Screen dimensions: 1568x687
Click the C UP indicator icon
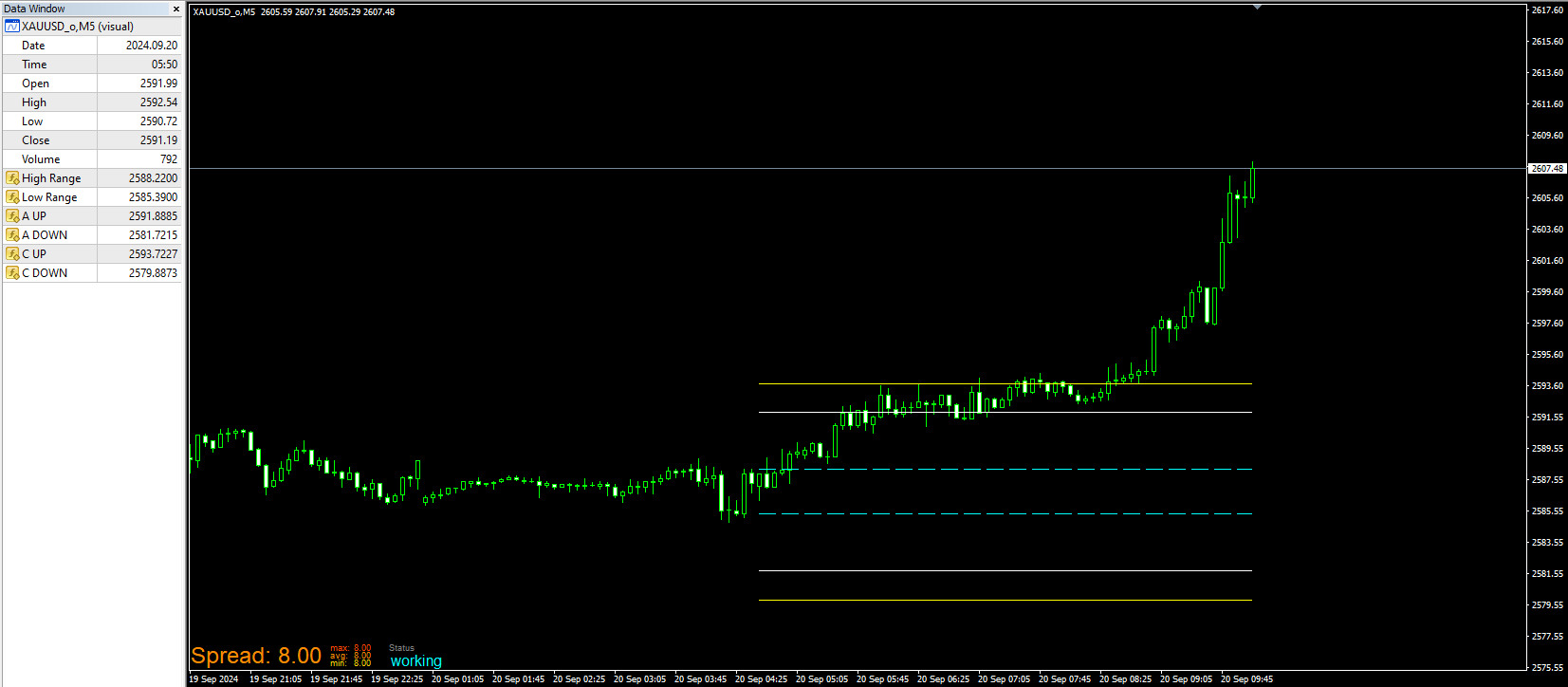click(x=12, y=254)
